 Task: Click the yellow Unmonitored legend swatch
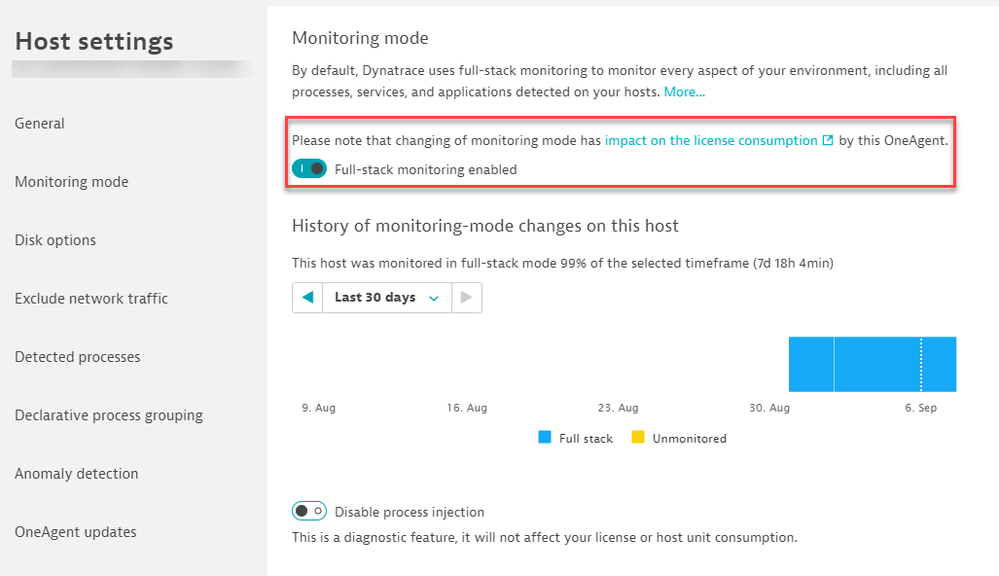tap(638, 438)
